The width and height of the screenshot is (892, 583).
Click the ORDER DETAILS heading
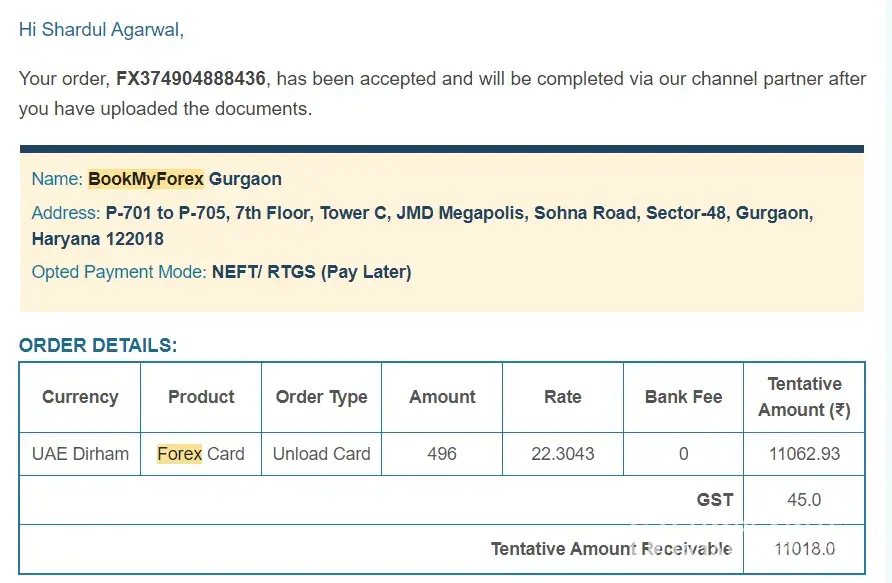98,346
